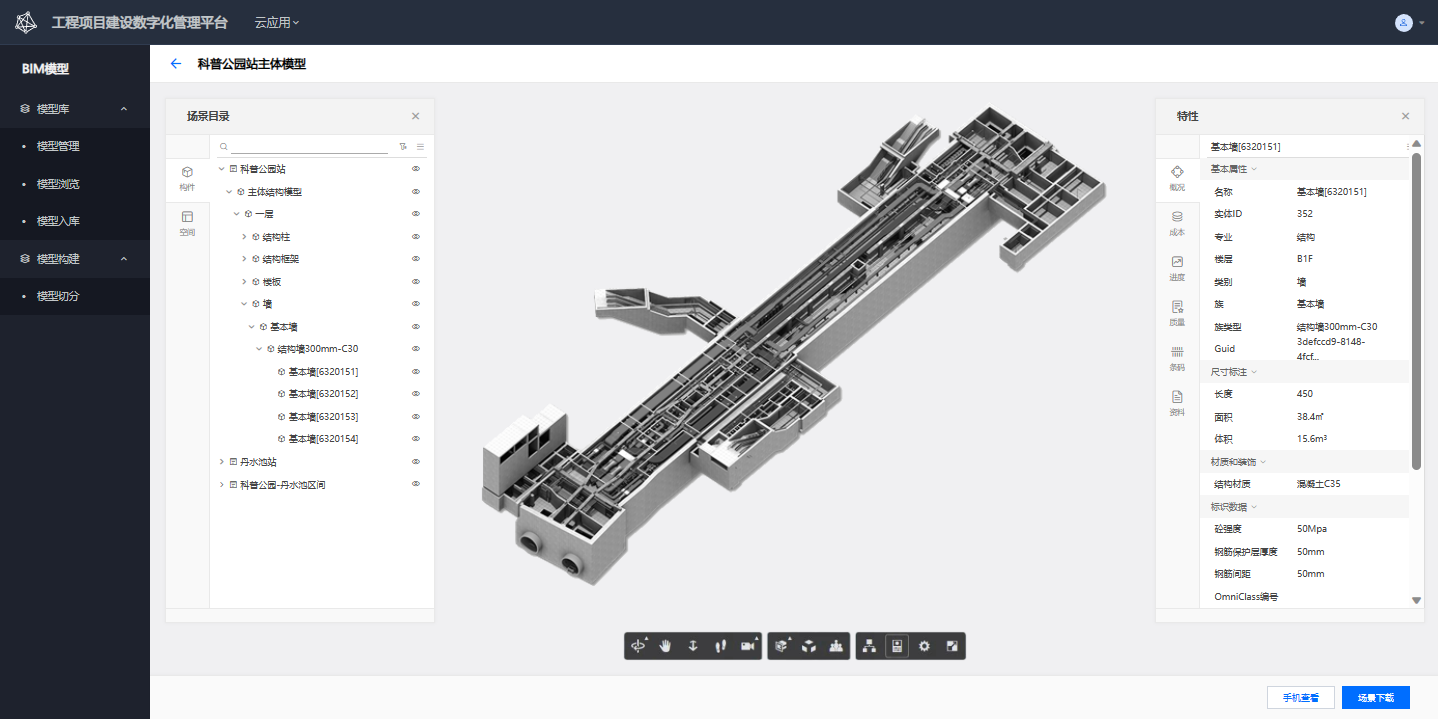Toggle visibility of 基本墙[6320152]
Image resolution: width=1438 pixels, height=719 pixels.
pyautogui.click(x=415, y=394)
